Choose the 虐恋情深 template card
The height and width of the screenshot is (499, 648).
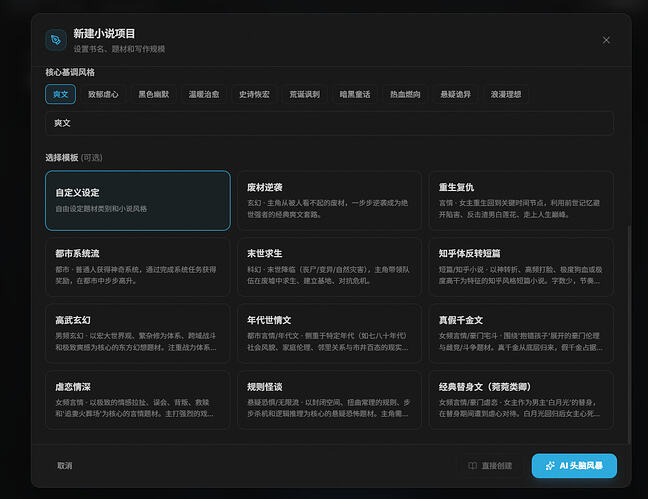click(x=138, y=400)
